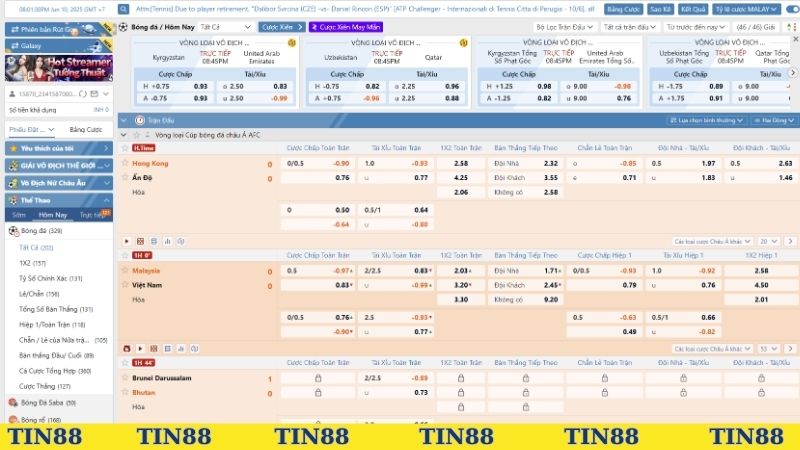Open the Bảng Cược top button
The image size is (800, 450).
(x=623, y=9)
